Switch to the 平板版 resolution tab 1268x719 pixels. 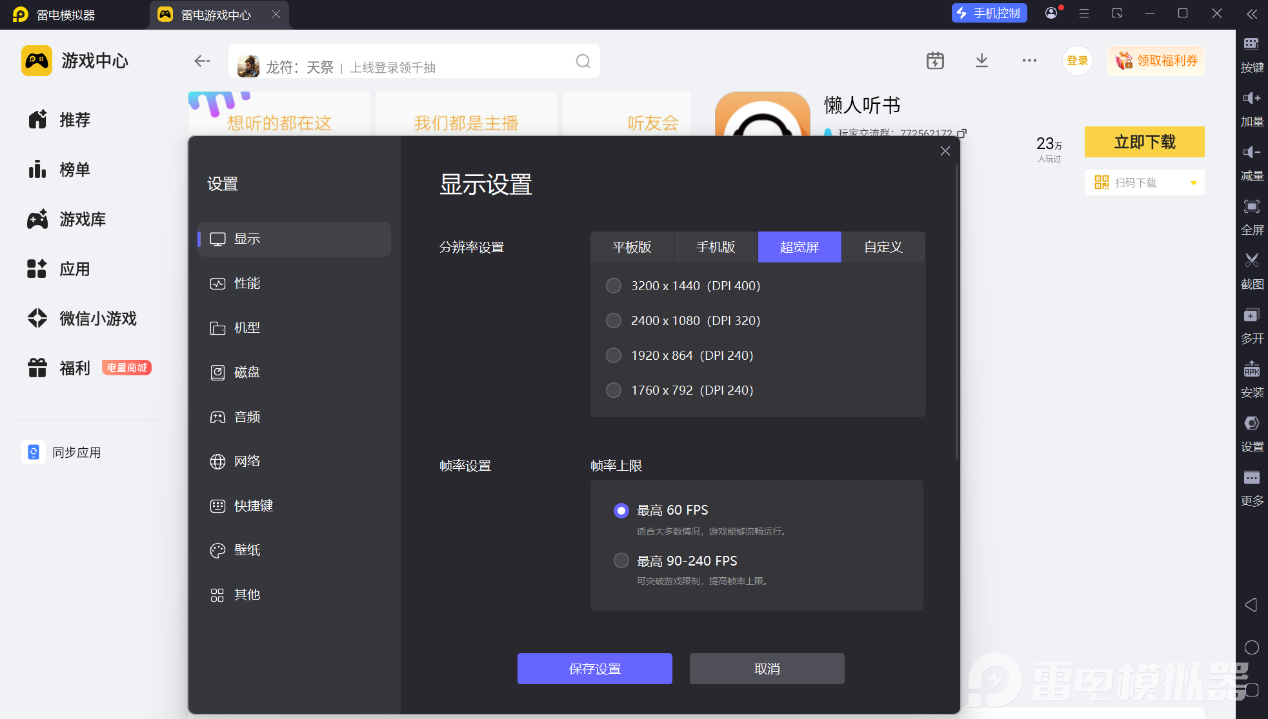[632, 247]
